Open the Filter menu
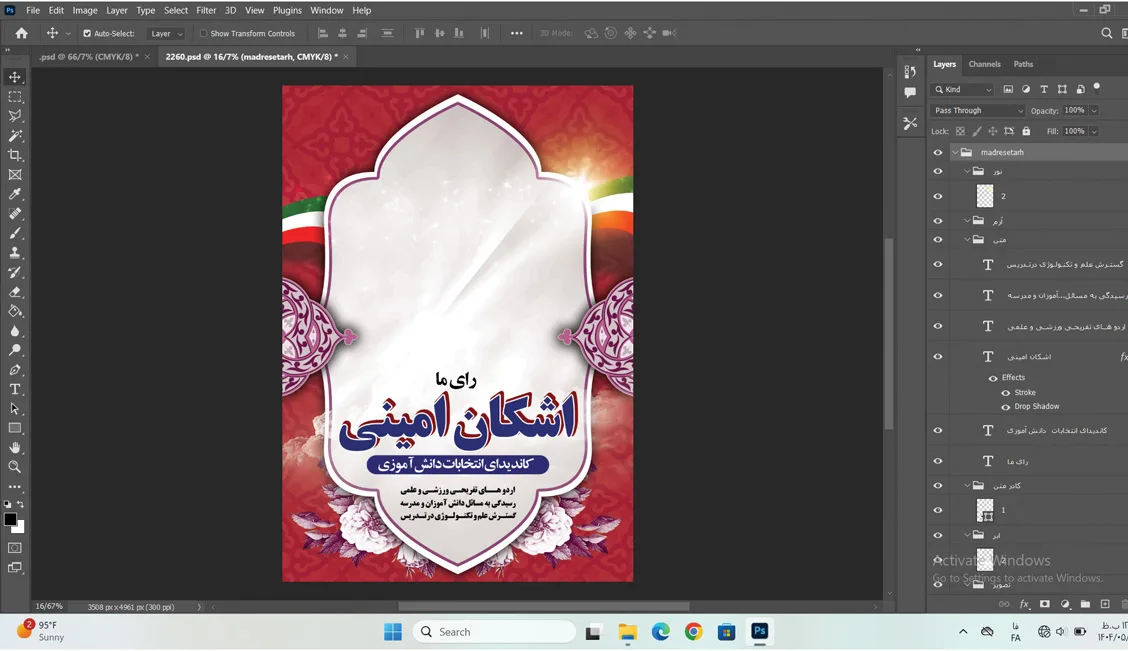Image resolution: width=1128 pixels, height=651 pixels. point(206,10)
